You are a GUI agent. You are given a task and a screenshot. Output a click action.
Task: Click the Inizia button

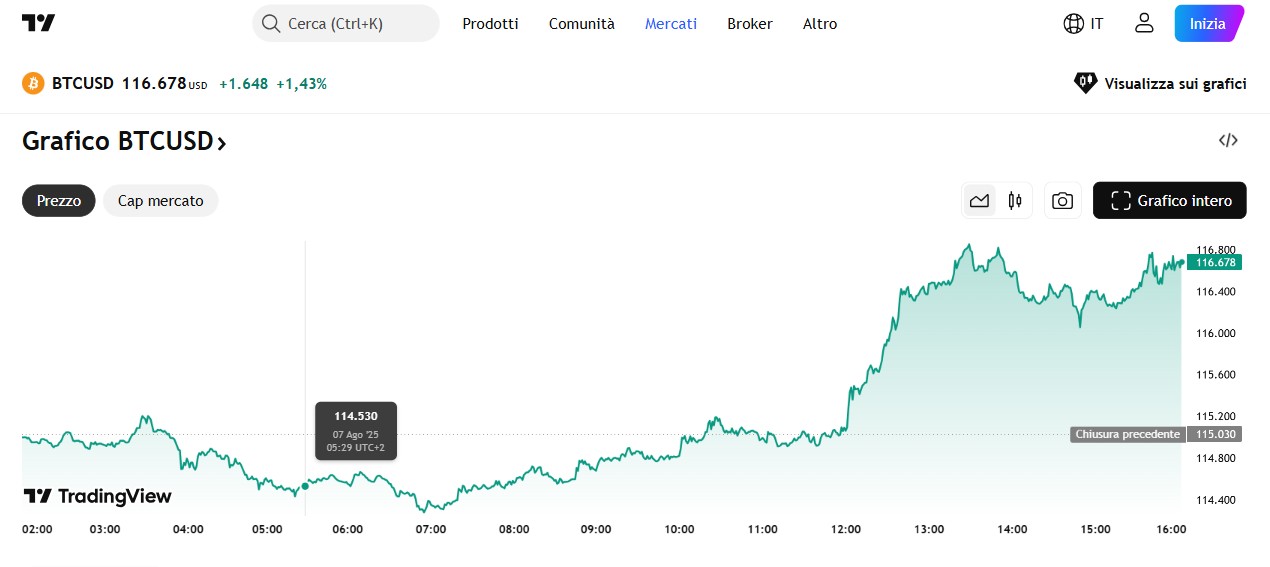[x=1208, y=23]
